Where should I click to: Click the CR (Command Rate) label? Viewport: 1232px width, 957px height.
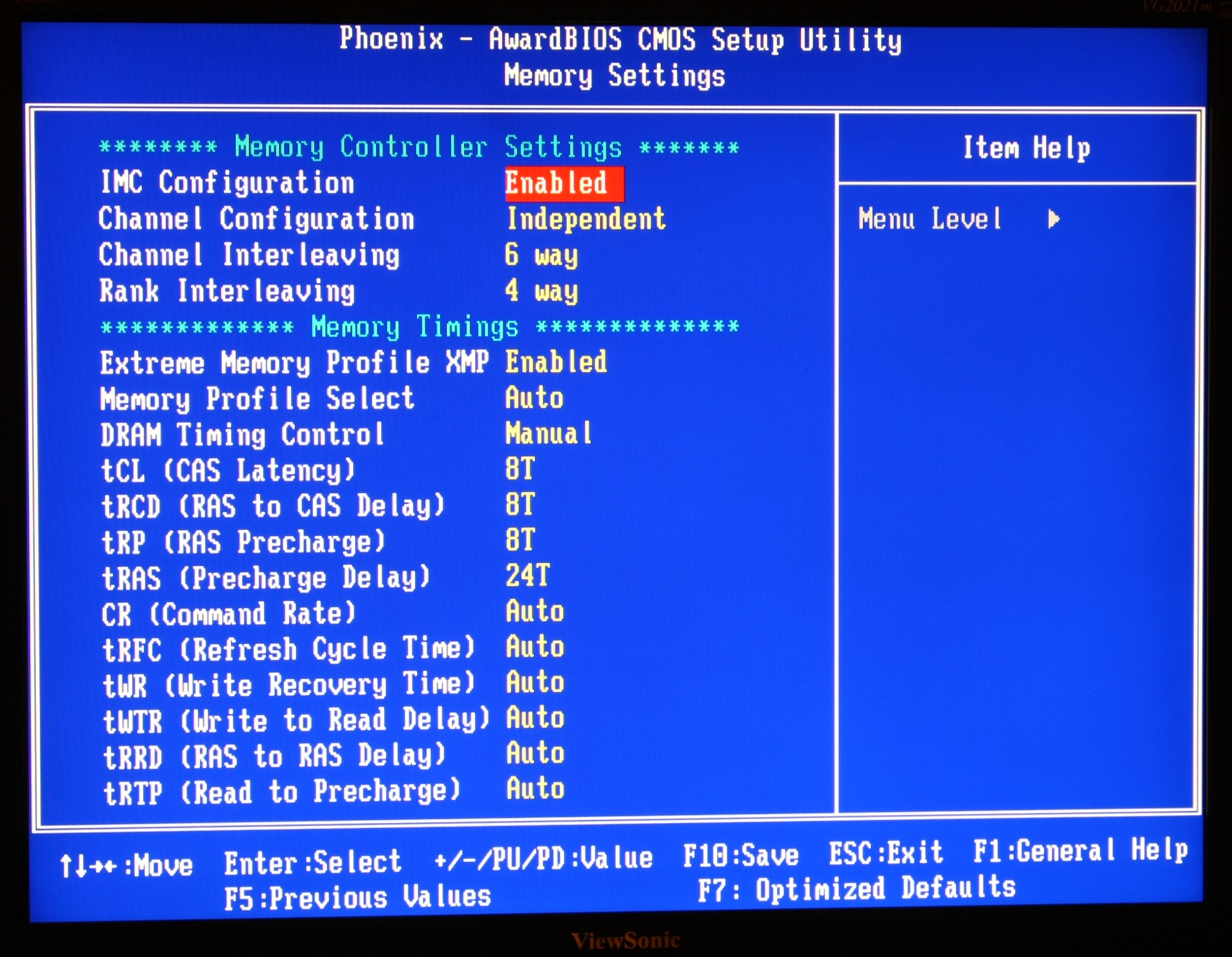pyautogui.click(x=228, y=614)
